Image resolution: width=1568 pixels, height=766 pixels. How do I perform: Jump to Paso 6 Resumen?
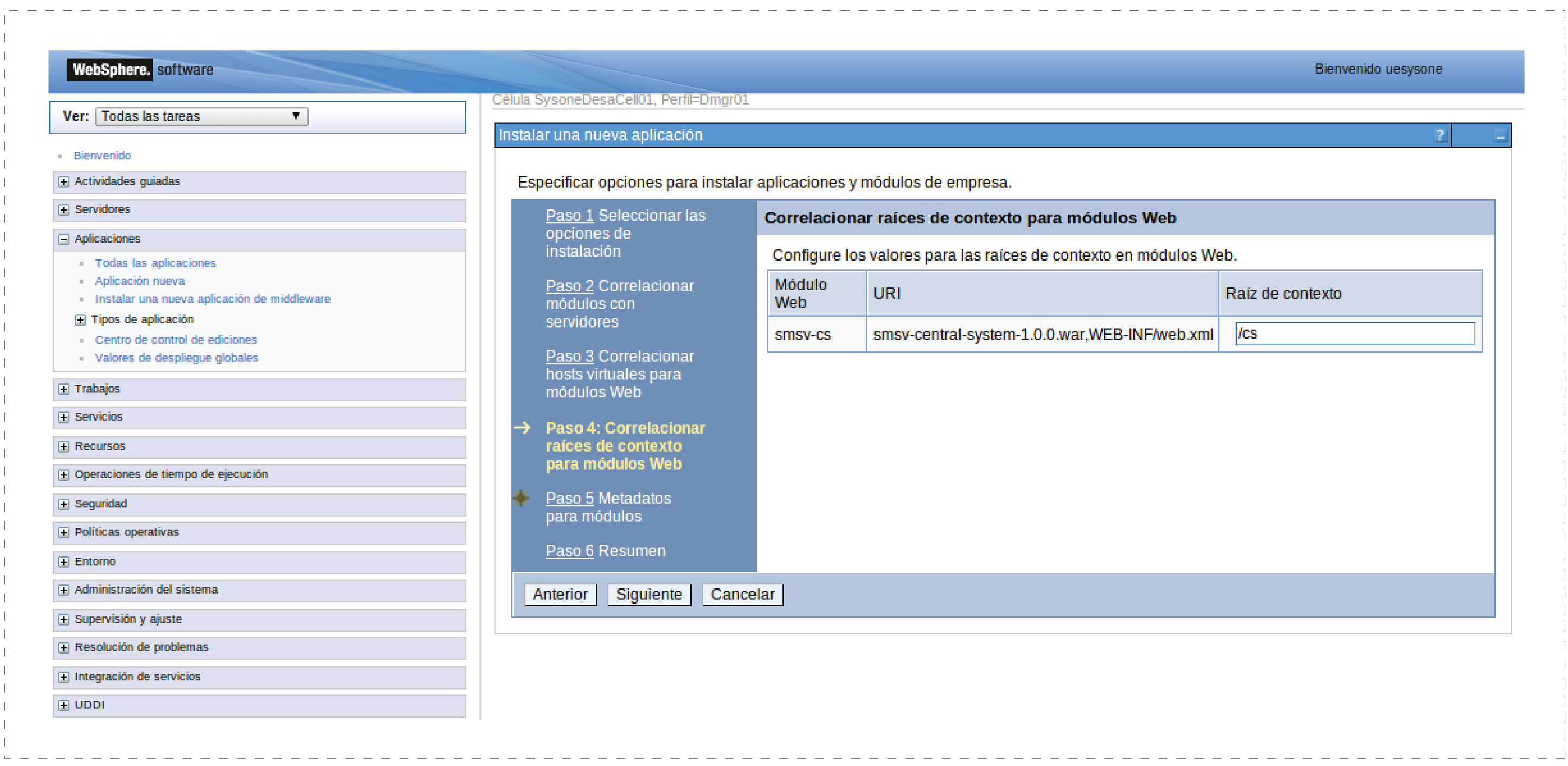click(569, 551)
